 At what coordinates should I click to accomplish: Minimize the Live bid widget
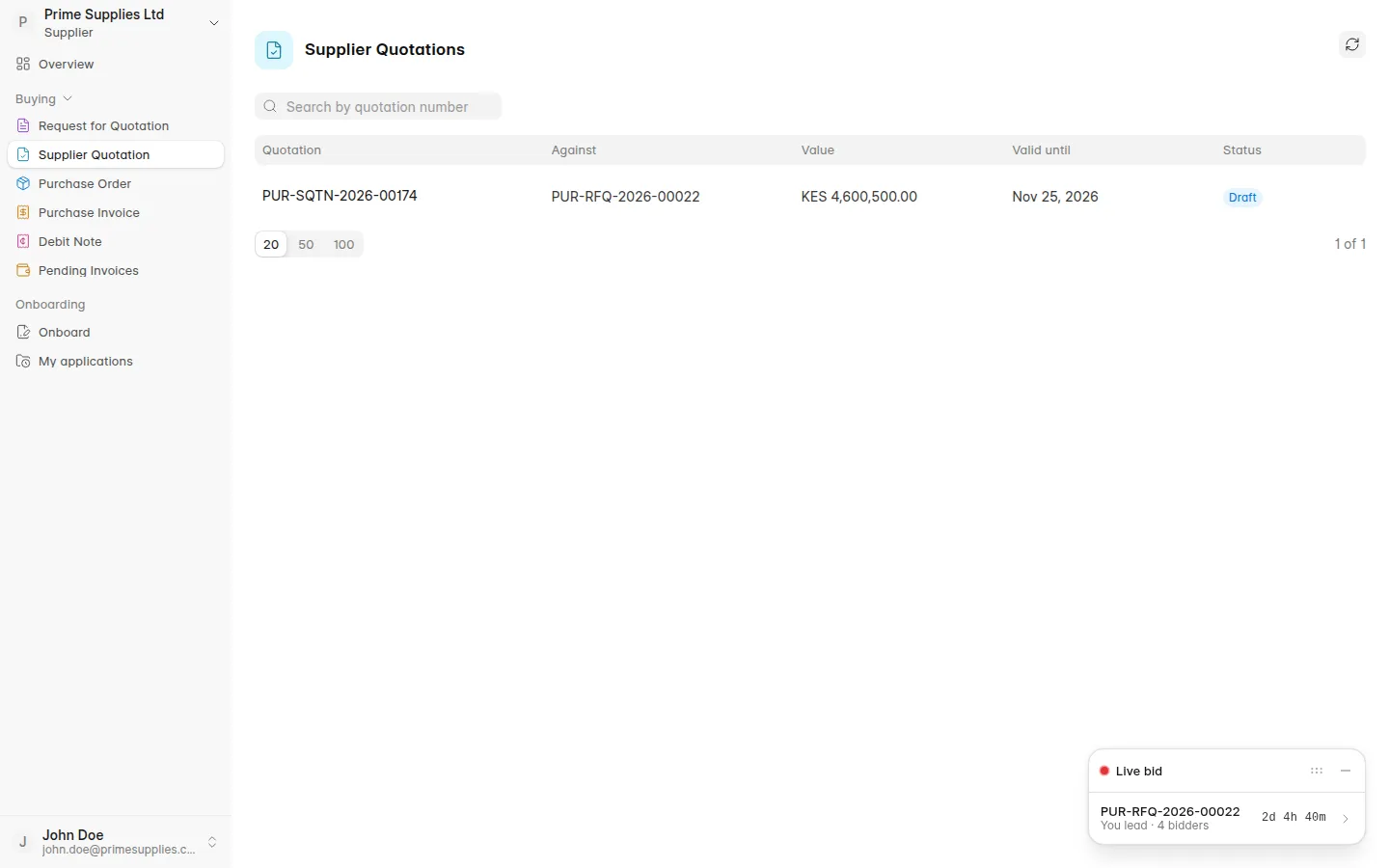coord(1346,772)
